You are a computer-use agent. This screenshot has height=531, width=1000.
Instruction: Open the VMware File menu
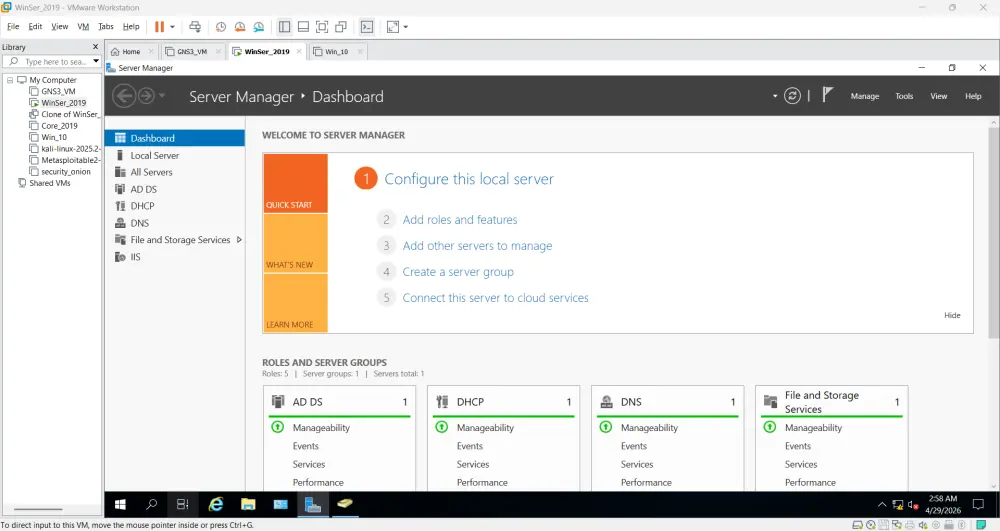click(x=13, y=27)
